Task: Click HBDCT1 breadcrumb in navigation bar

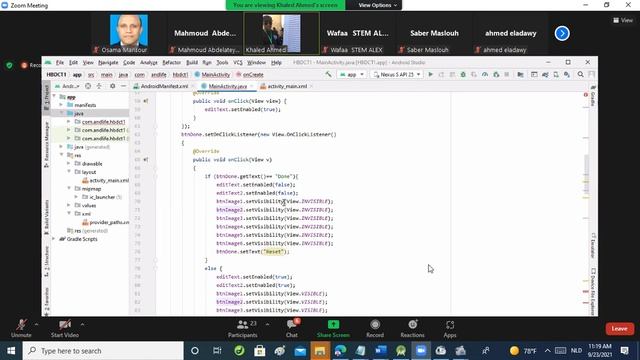Action: click(x=56, y=75)
